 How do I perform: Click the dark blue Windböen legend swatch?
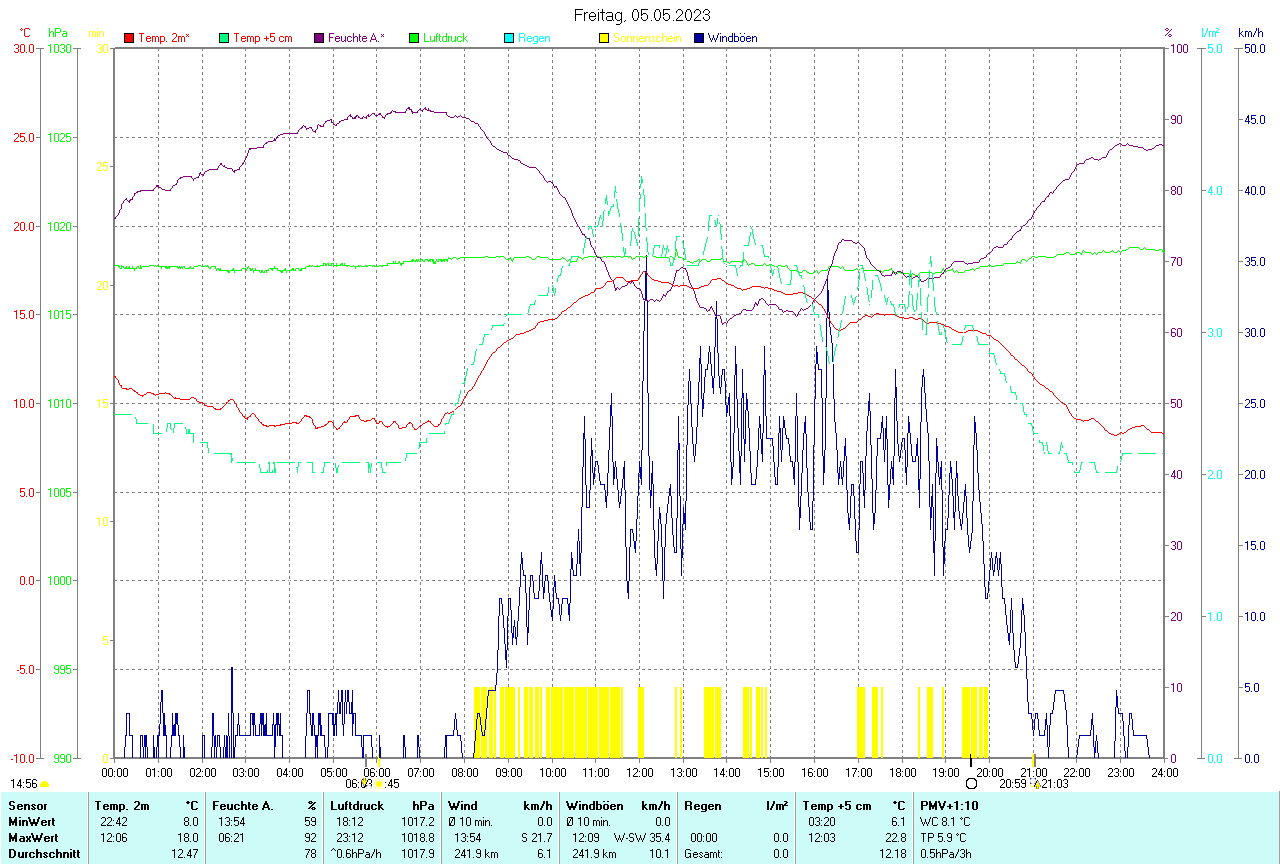pos(699,38)
